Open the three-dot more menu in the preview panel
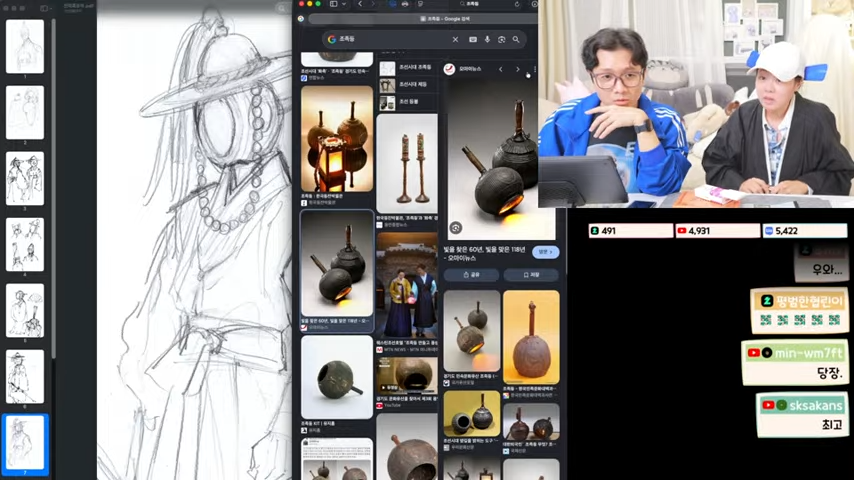854x480 pixels. 535,69
